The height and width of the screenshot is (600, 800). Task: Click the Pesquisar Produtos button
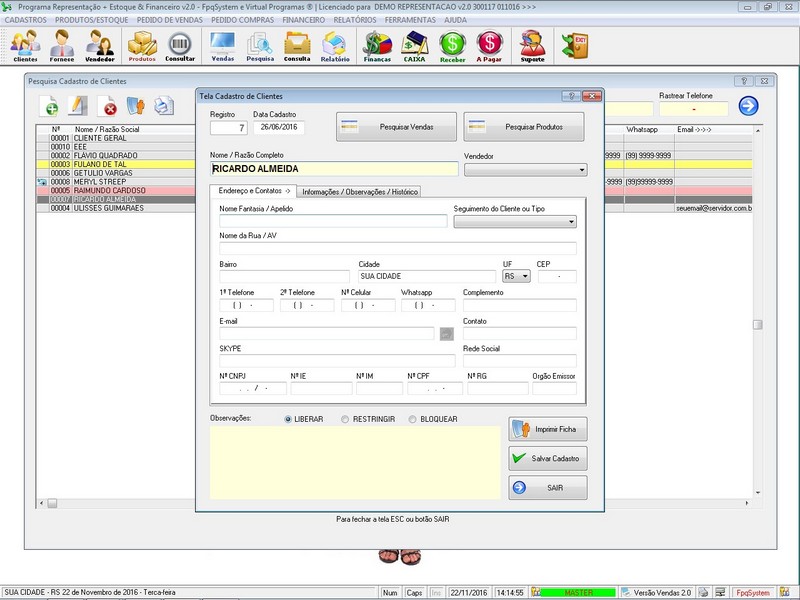pyautogui.click(x=523, y=127)
